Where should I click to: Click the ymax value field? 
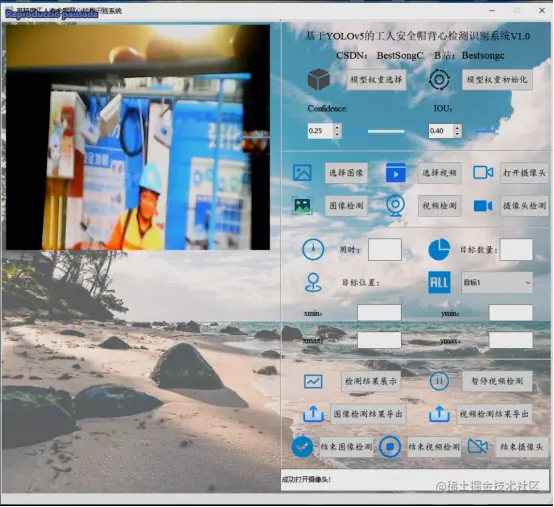click(x=511, y=340)
